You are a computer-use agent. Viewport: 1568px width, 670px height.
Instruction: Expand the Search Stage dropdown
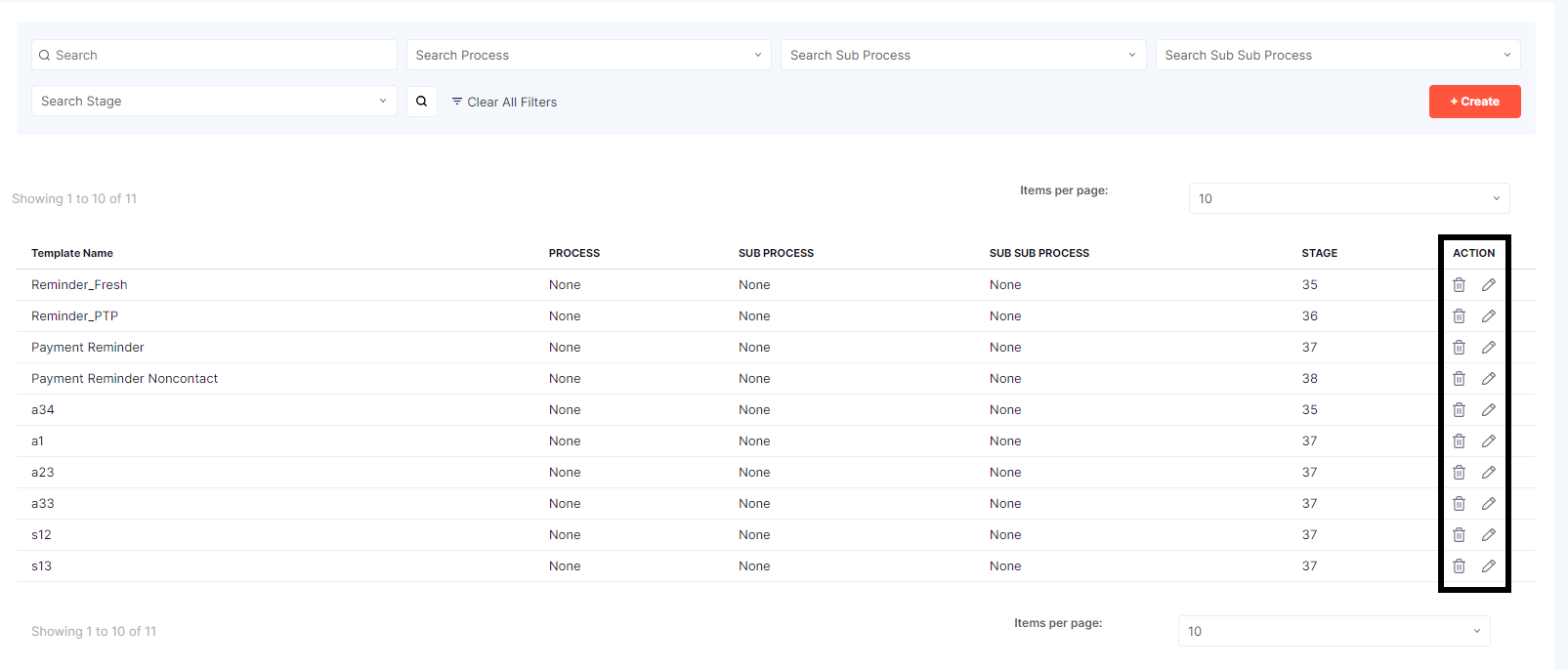(214, 101)
